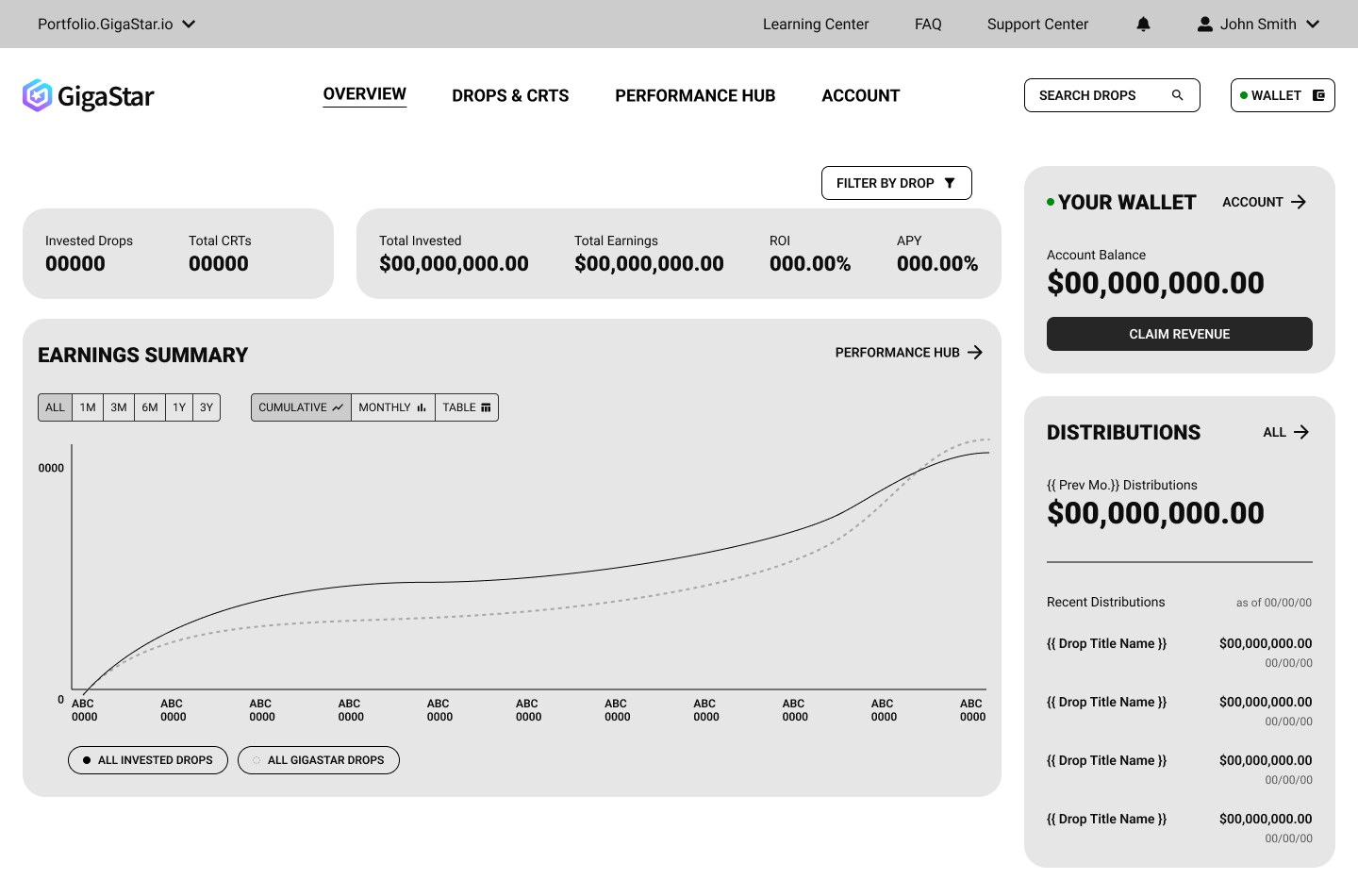1358x896 pixels.
Task: Click the line chart icon on Cumulative
Action: point(338,407)
